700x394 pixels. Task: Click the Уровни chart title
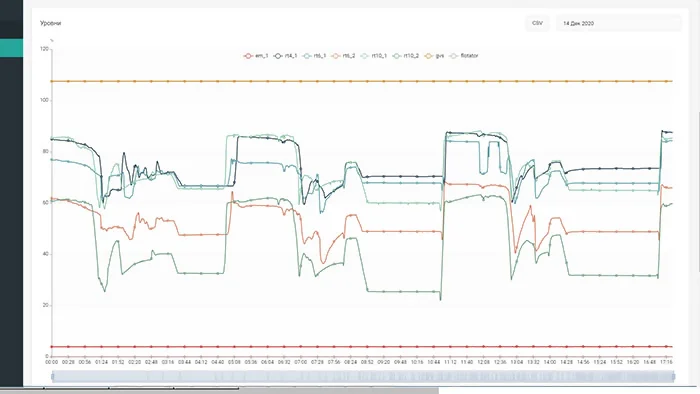[x=50, y=23]
